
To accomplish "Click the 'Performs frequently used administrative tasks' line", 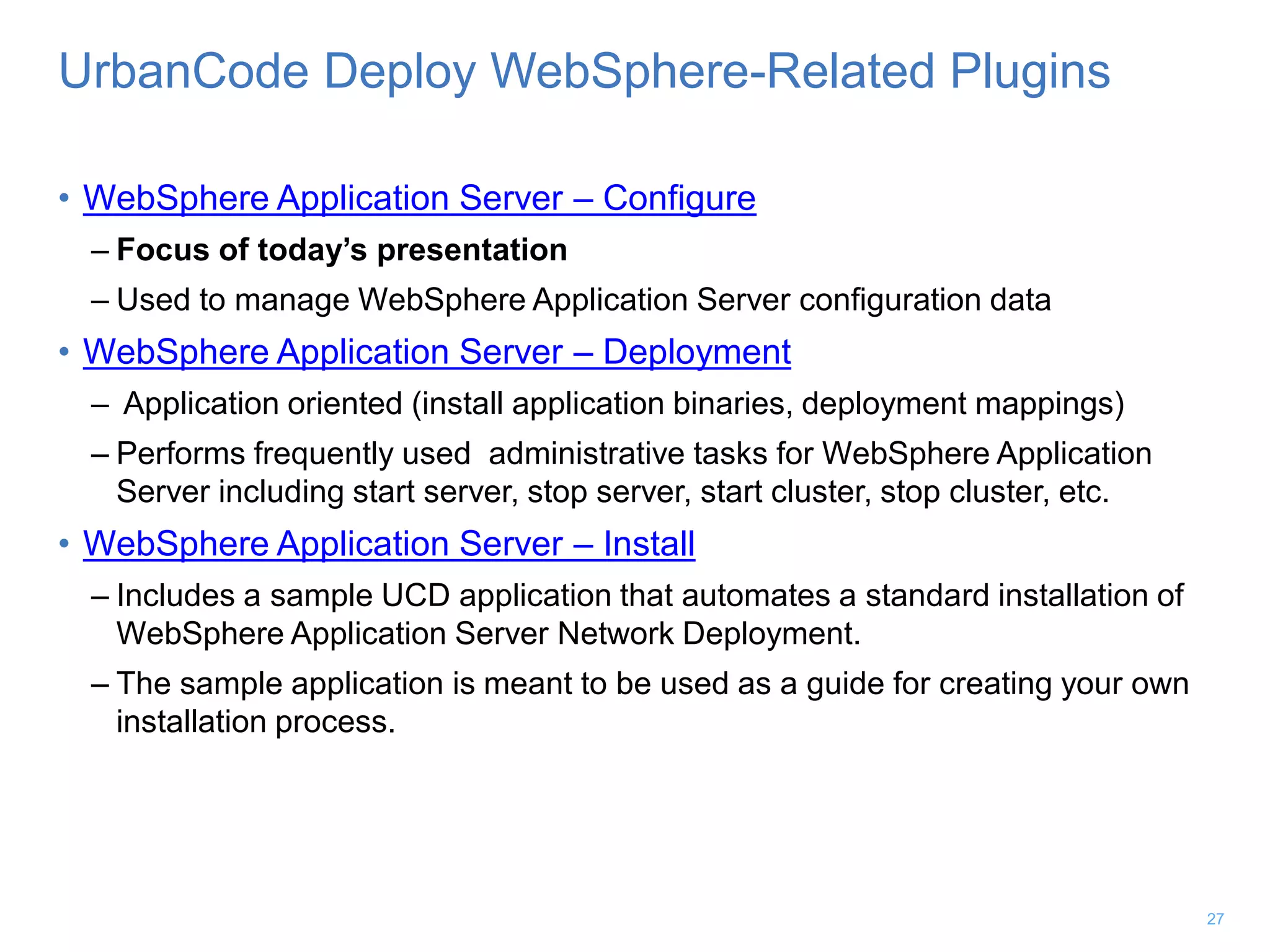I will click(x=634, y=453).
